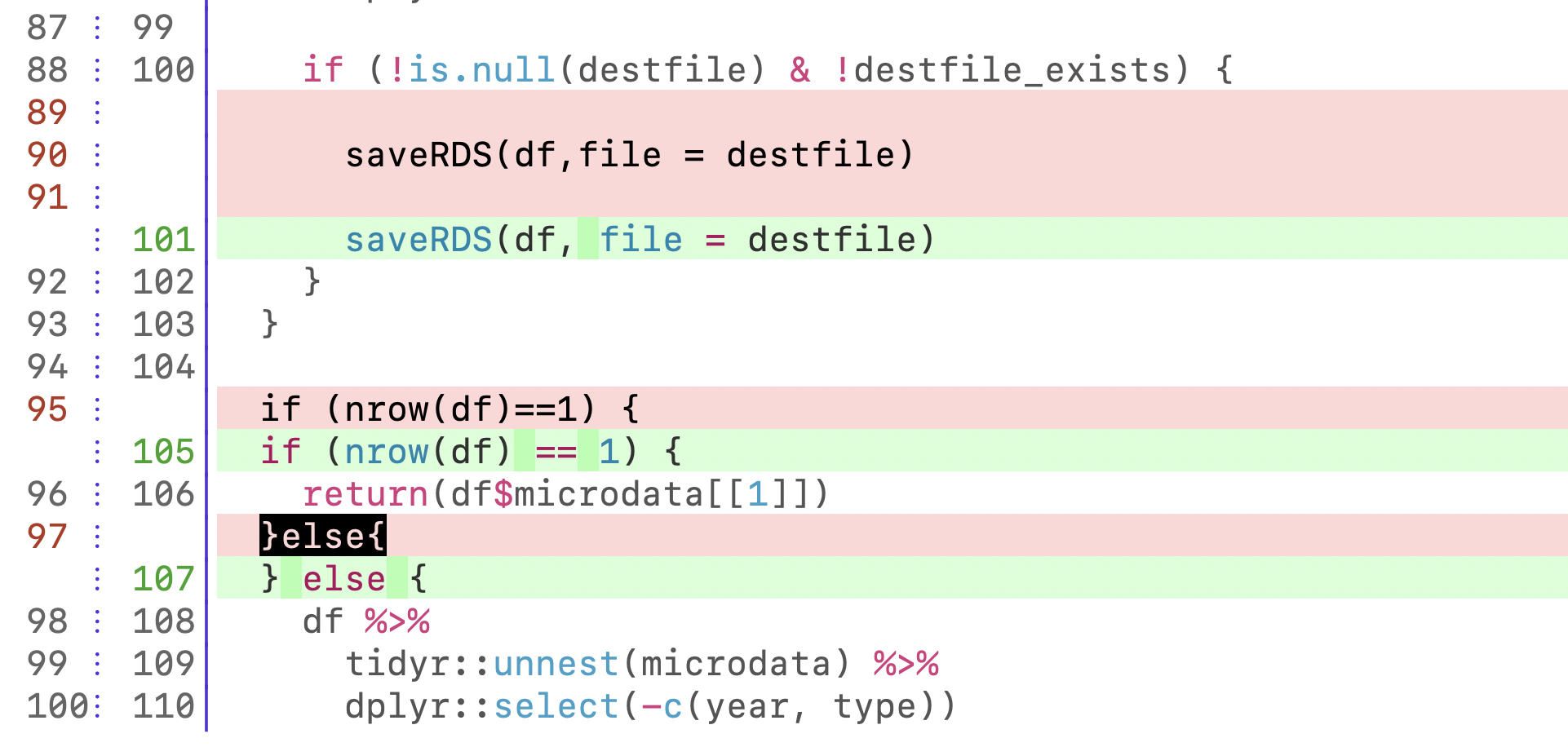The width and height of the screenshot is (1568, 747).
Task: Click saveRDS in the added green line
Action: 419,240
